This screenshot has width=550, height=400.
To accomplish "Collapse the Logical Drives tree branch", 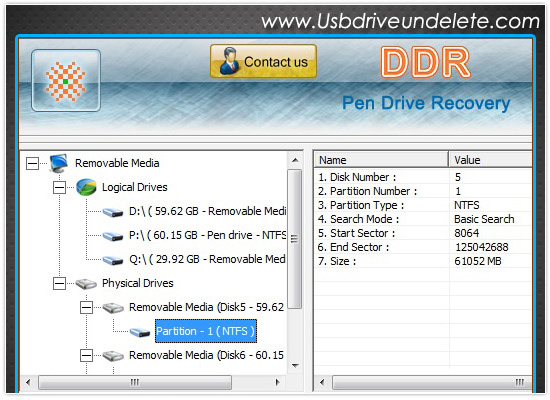I will [59, 187].
